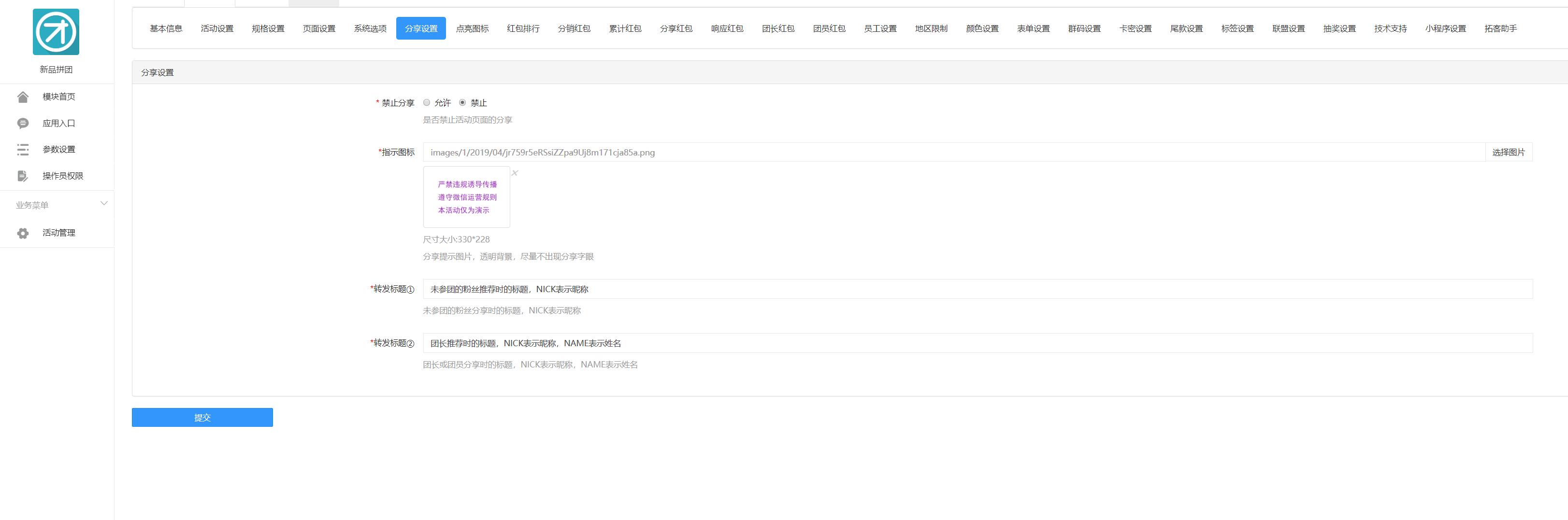Click the chat bubble icon beside 应用入口
Viewport: 1568px width, 520px height.
point(23,124)
